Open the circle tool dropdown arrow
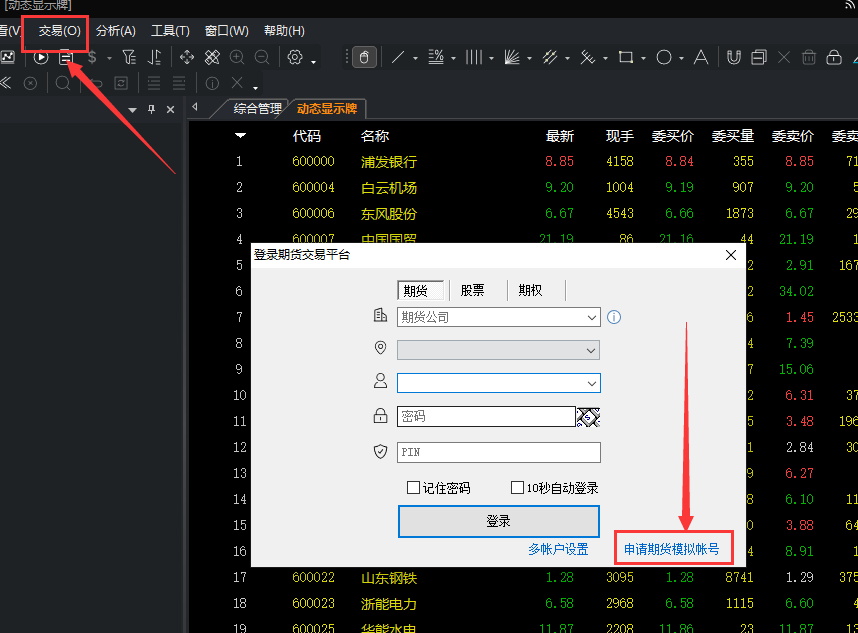This screenshot has height=633, width=858. click(x=681, y=58)
